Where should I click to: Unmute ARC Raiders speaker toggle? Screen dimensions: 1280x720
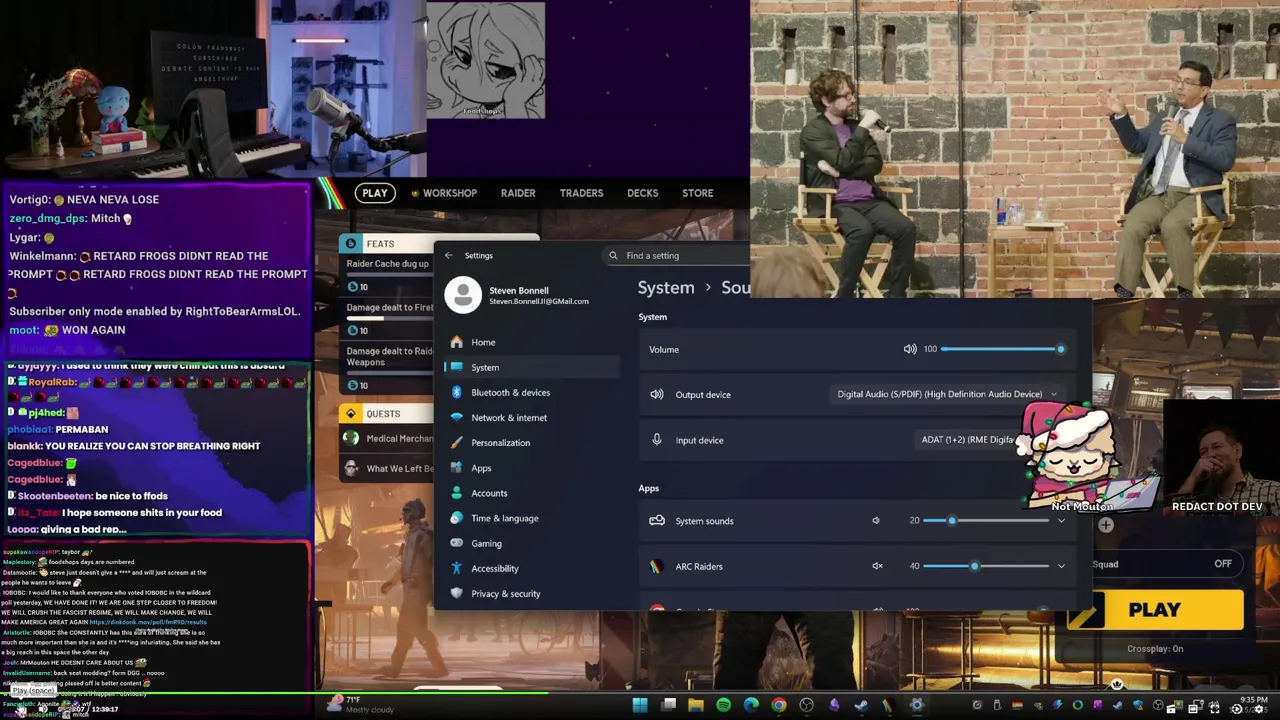(x=877, y=566)
